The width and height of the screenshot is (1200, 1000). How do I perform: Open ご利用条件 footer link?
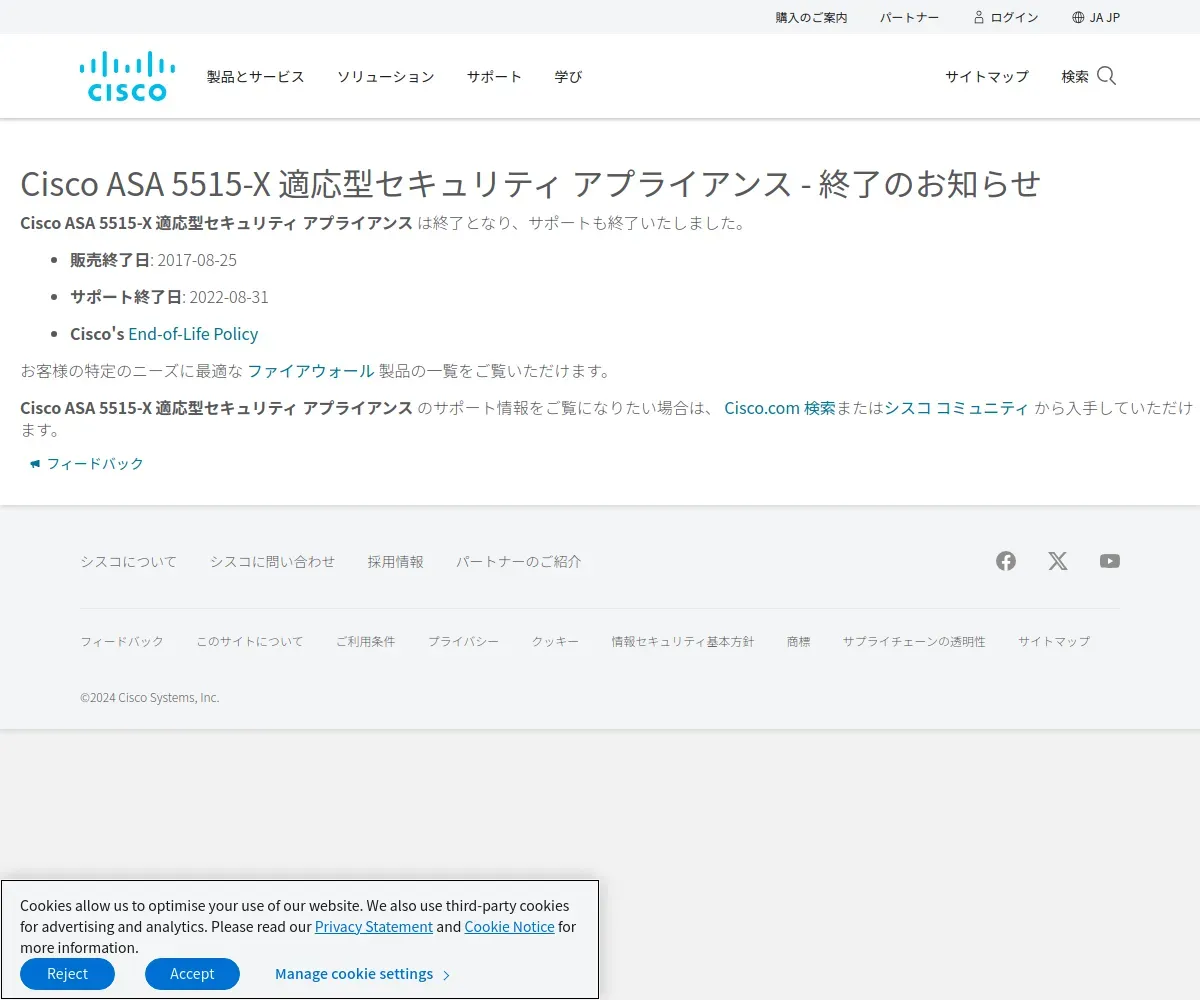(x=365, y=641)
